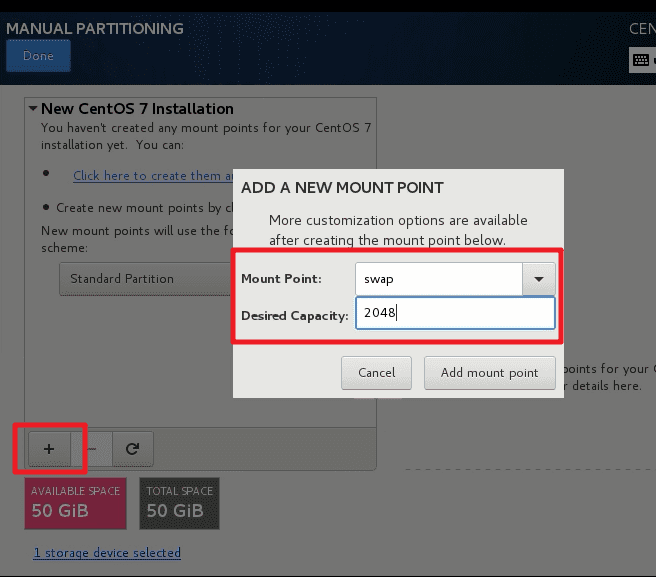The width and height of the screenshot is (656, 577).
Task: Click the Cancel button
Action: pos(377,373)
